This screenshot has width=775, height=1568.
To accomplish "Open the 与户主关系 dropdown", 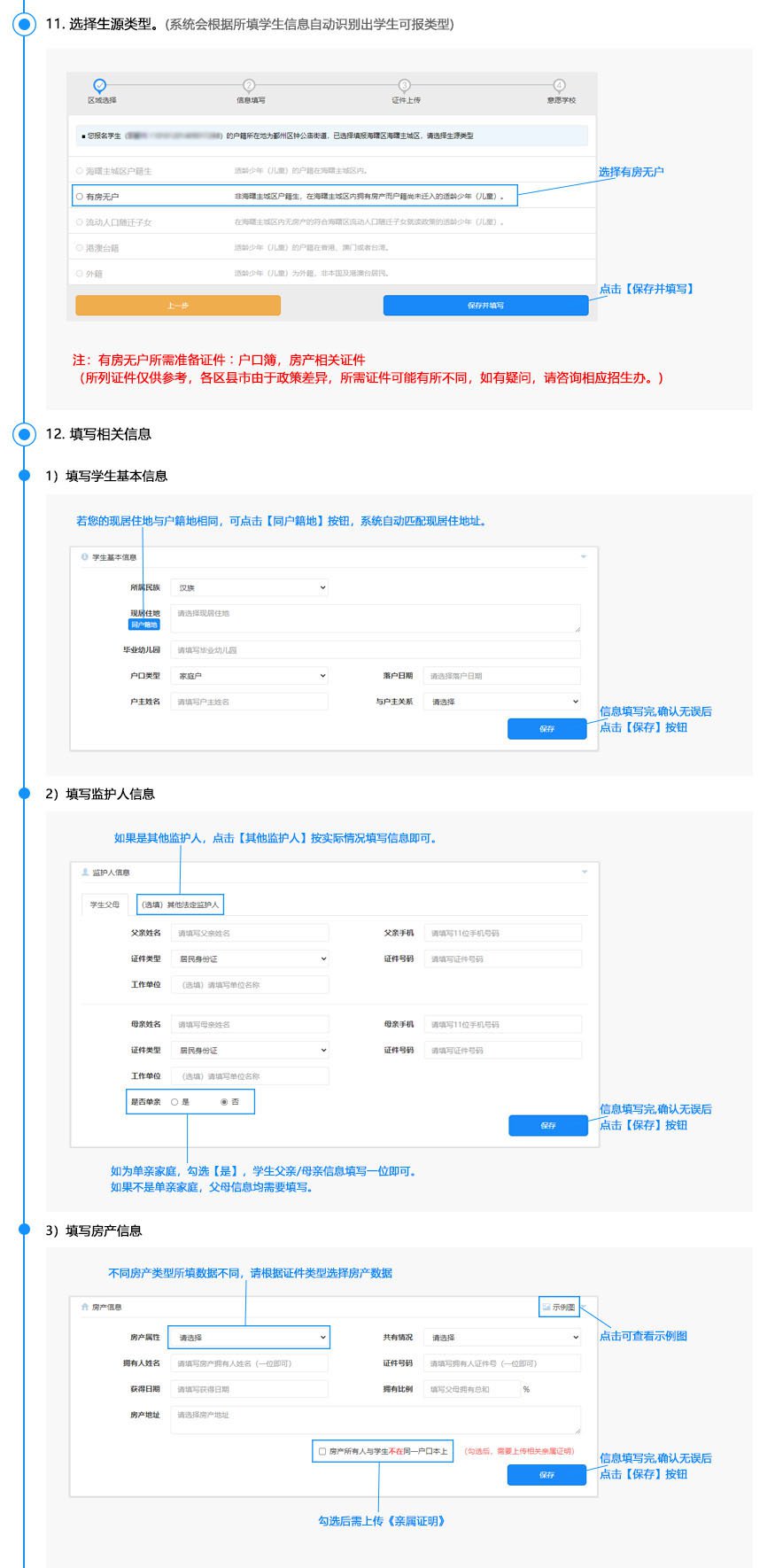I will click(502, 702).
